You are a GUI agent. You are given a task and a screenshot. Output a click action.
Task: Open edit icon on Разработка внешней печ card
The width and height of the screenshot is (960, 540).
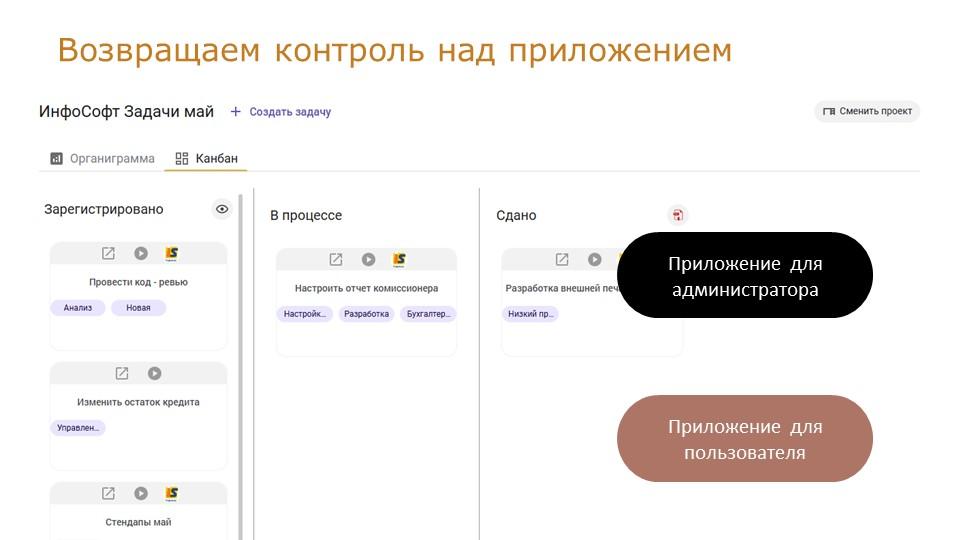coord(562,260)
